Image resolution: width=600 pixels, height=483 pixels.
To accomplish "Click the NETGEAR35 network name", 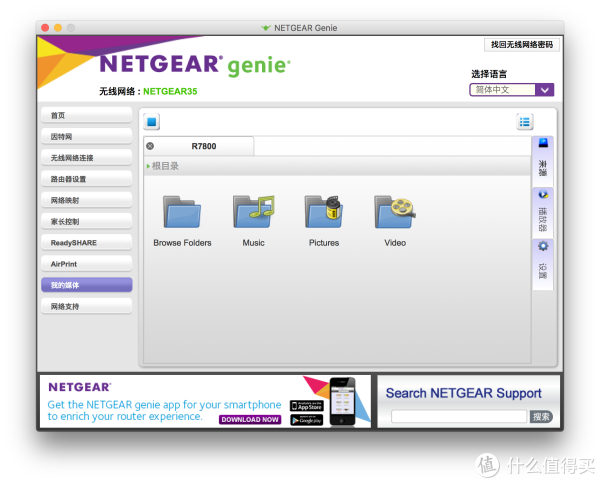I will pos(170,91).
